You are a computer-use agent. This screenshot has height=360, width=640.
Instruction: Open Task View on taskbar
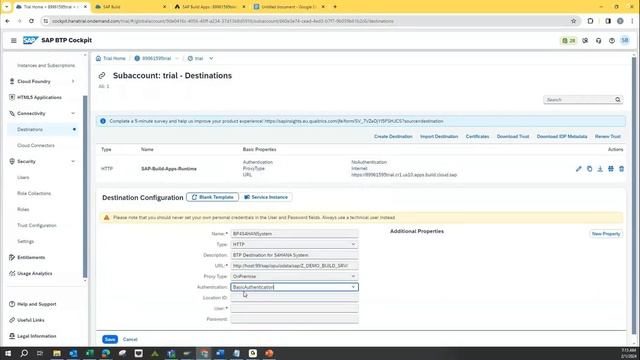[x=40, y=353]
